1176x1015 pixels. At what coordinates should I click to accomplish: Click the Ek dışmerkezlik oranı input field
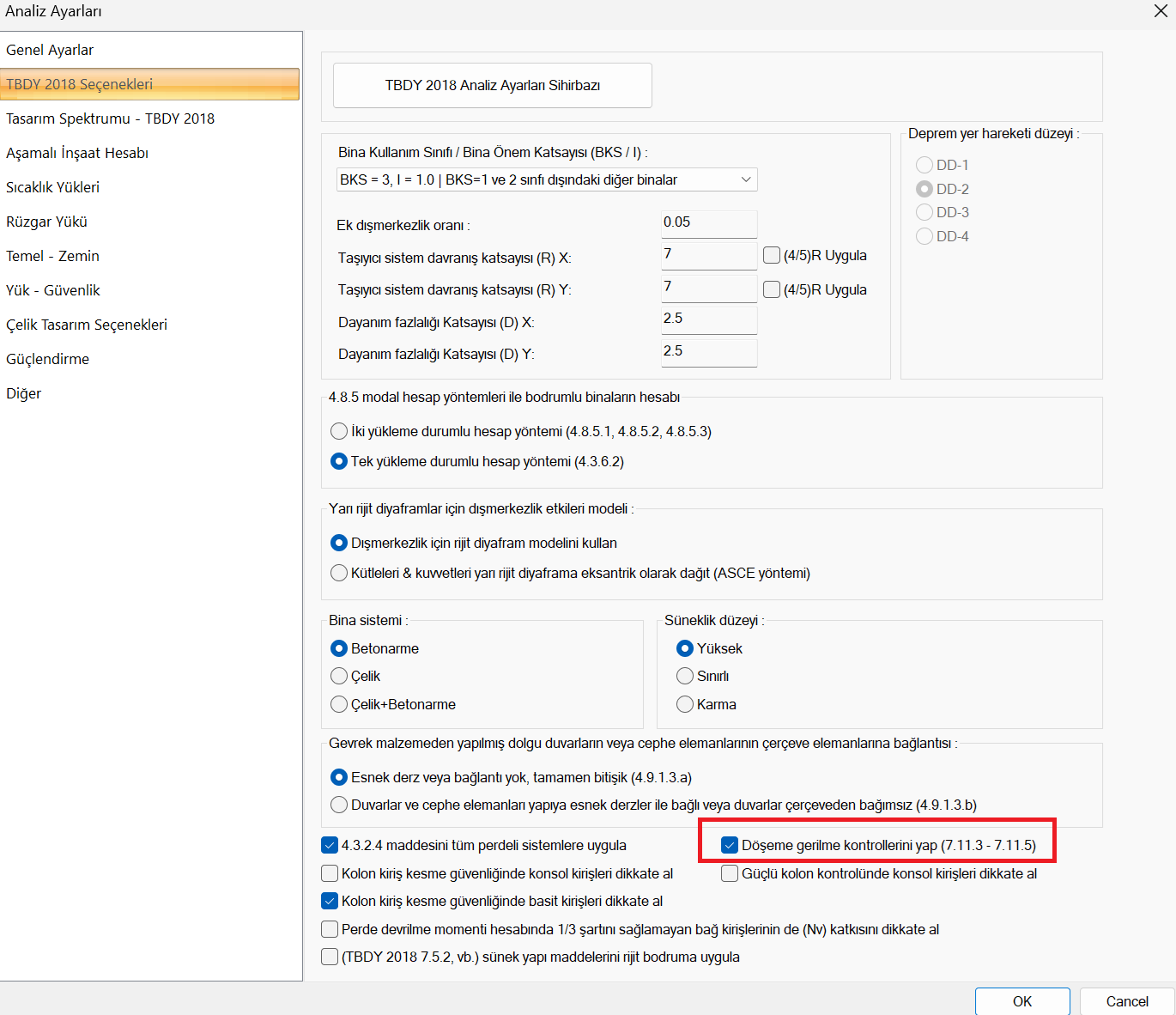pyautogui.click(x=708, y=223)
